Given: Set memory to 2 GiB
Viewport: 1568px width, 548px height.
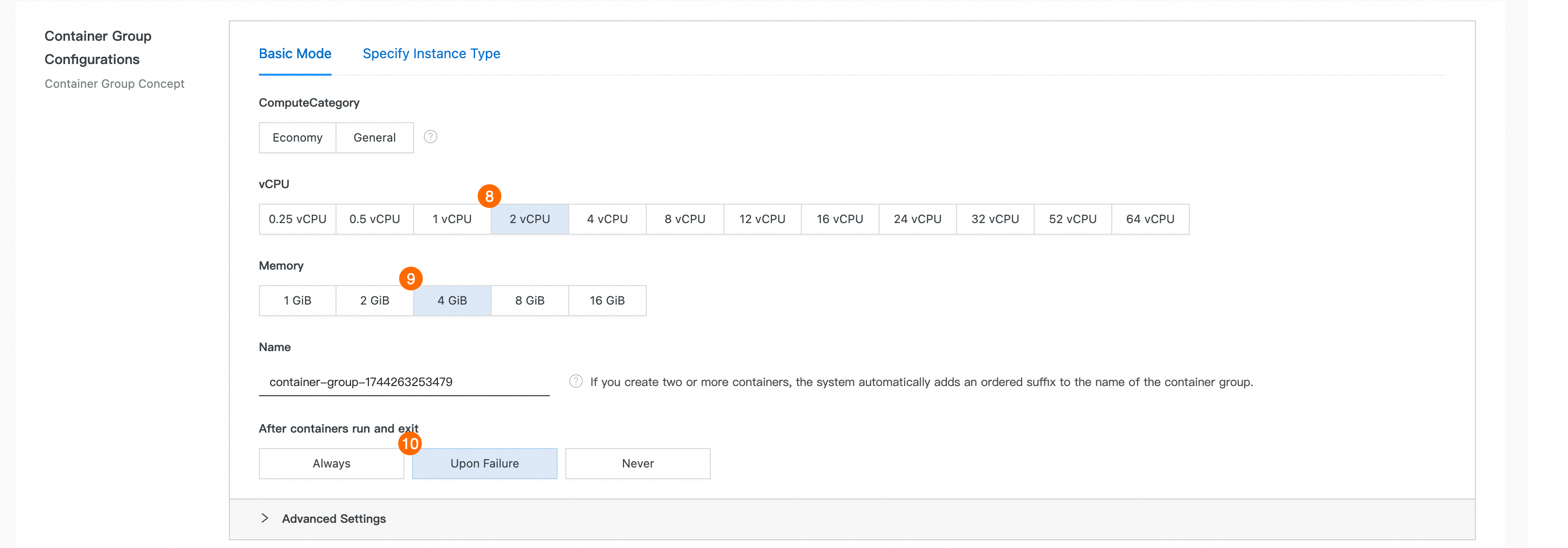Looking at the screenshot, I should tap(374, 301).
